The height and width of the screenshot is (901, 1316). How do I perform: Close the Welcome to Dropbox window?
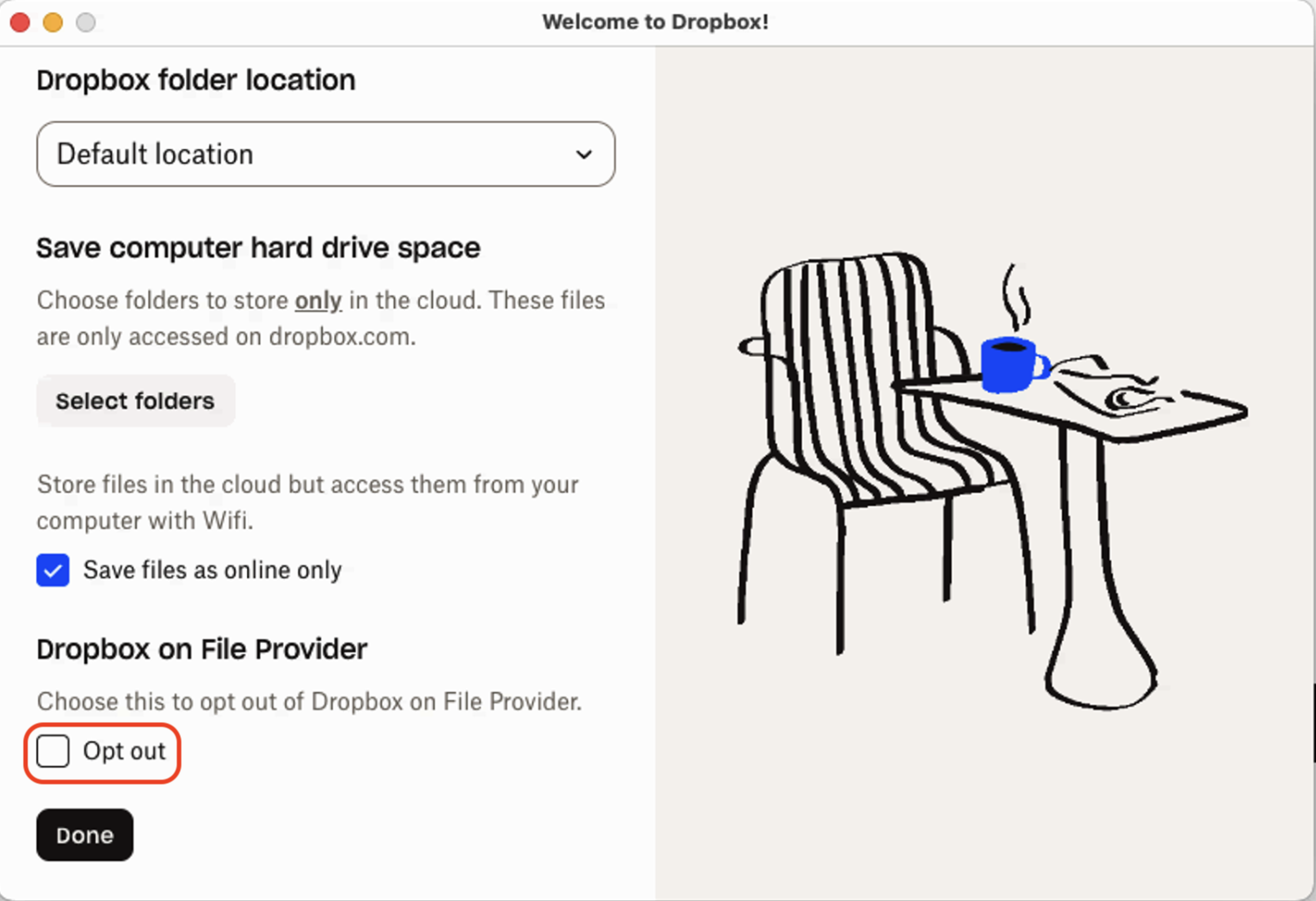click(20, 22)
